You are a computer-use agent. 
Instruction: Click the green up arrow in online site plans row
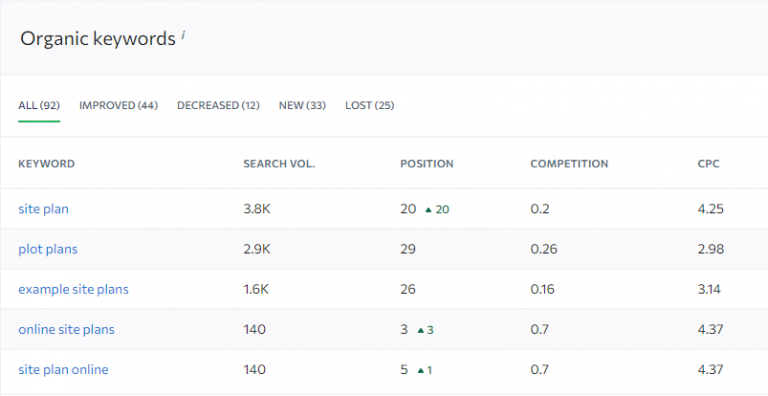point(420,330)
